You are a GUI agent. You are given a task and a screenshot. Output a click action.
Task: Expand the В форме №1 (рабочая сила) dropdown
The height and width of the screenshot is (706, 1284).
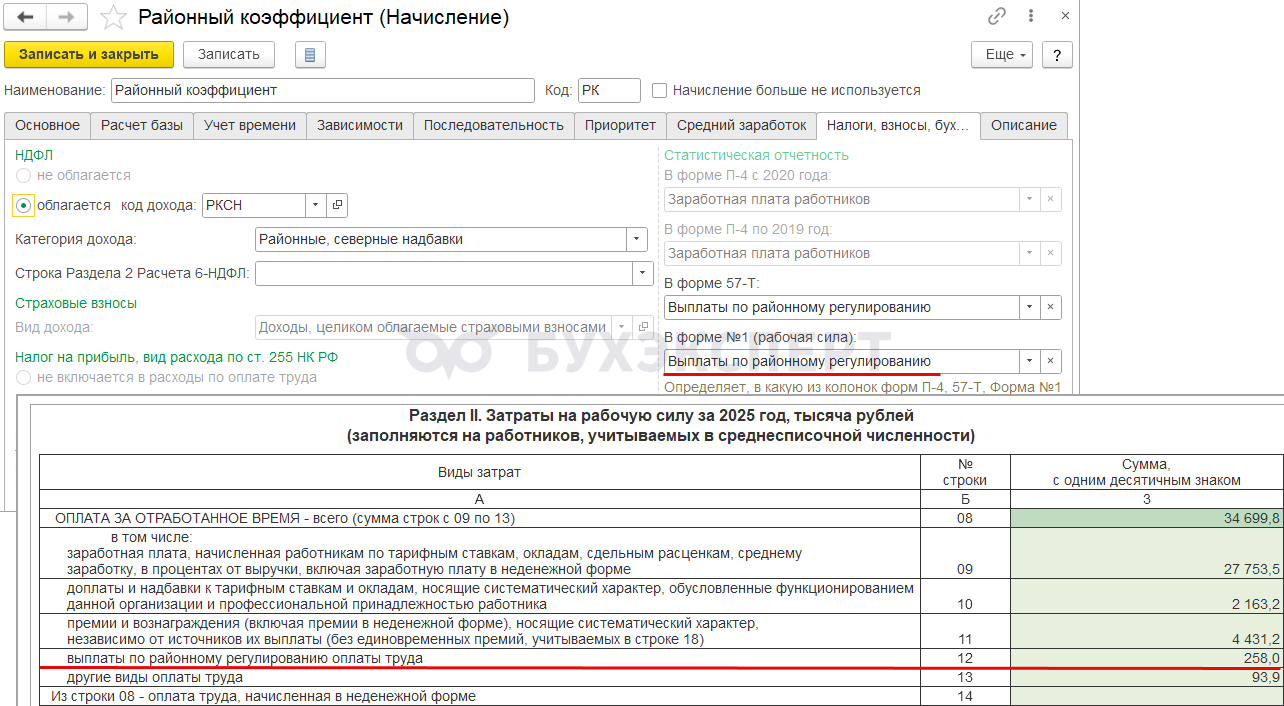pyautogui.click(x=1030, y=361)
